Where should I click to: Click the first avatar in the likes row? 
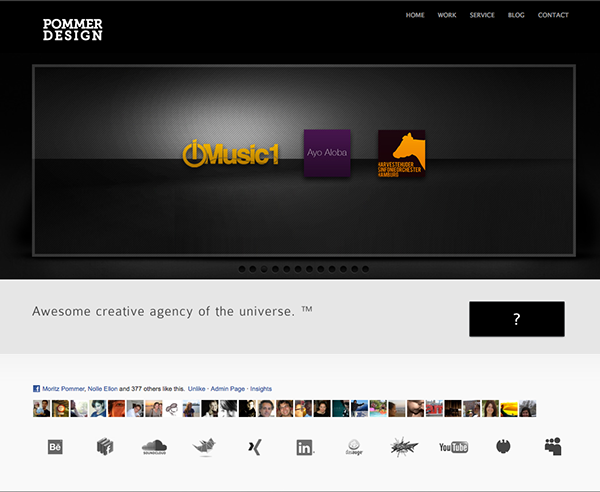coord(41,409)
